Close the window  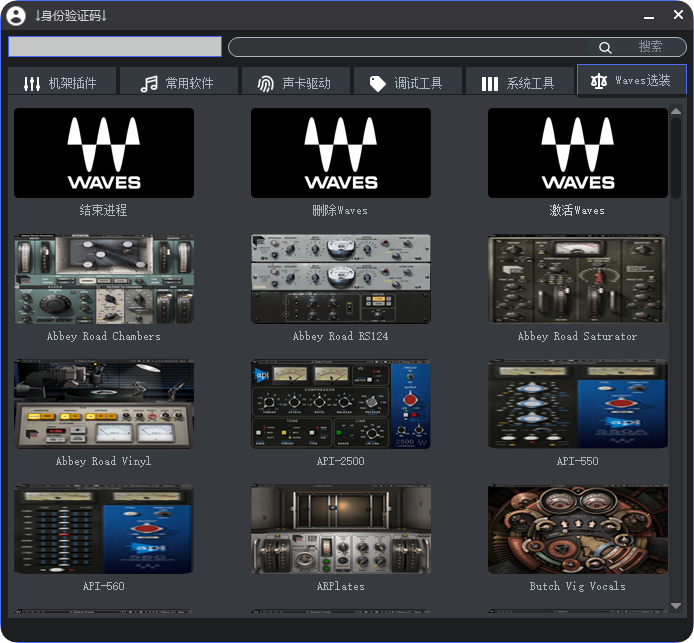678,15
